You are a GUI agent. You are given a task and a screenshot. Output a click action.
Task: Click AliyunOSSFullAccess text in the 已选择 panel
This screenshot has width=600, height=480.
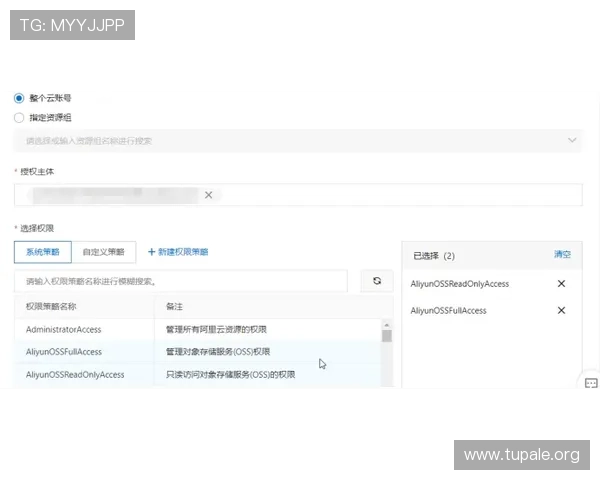tap(448, 311)
